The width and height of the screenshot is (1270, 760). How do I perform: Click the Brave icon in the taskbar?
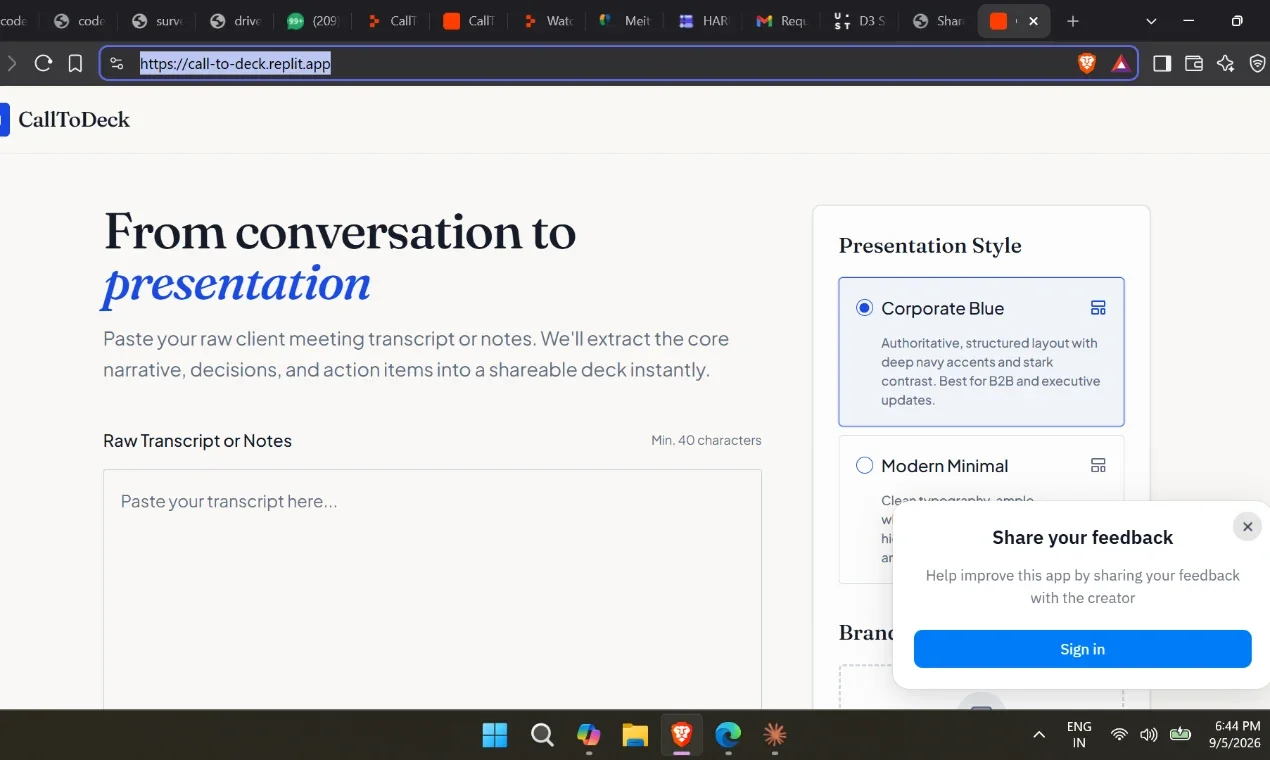click(682, 735)
